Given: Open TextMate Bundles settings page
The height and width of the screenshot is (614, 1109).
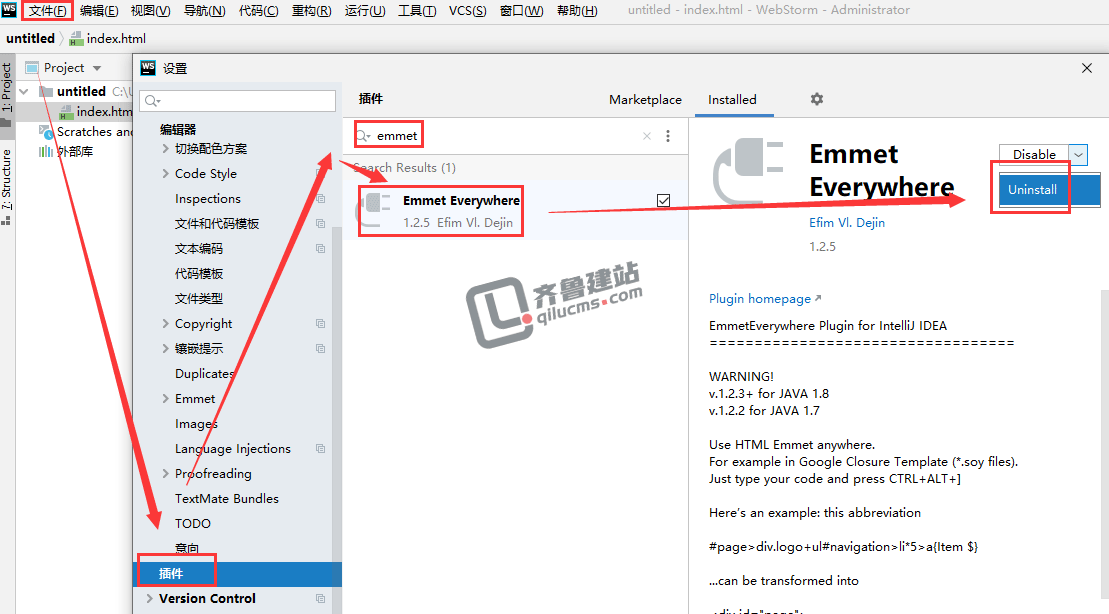Looking at the screenshot, I should (x=227, y=499).
